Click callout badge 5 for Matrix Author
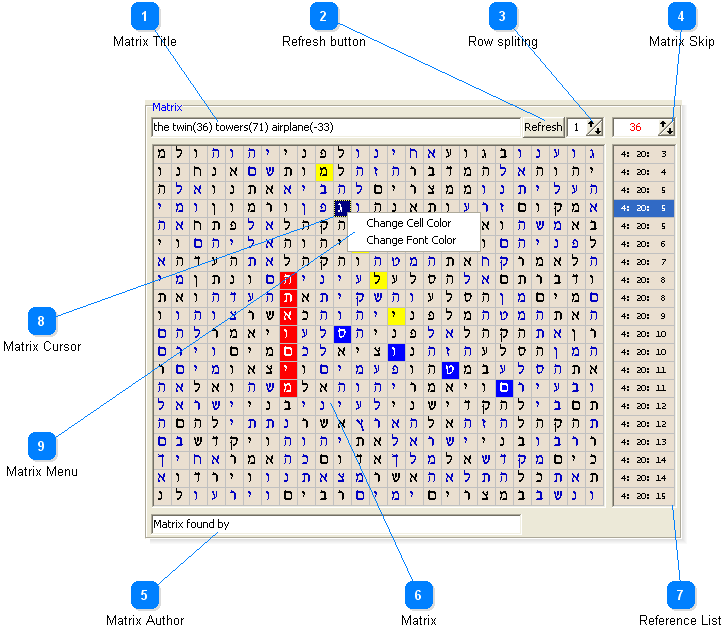 point(144,595)
